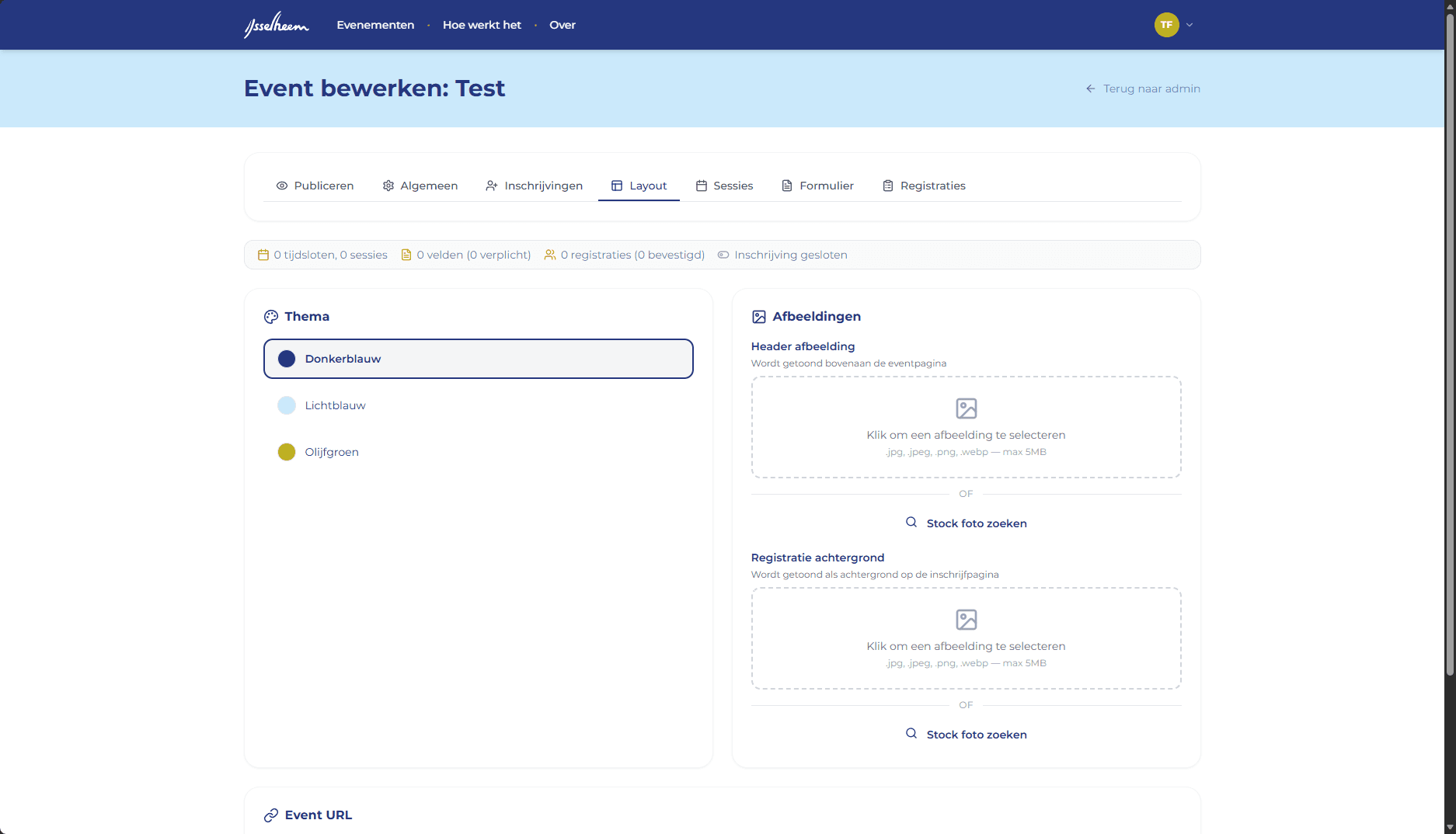Open the Over navigation link
Viewport: 1456px width, 834px height.
point(563,25)
